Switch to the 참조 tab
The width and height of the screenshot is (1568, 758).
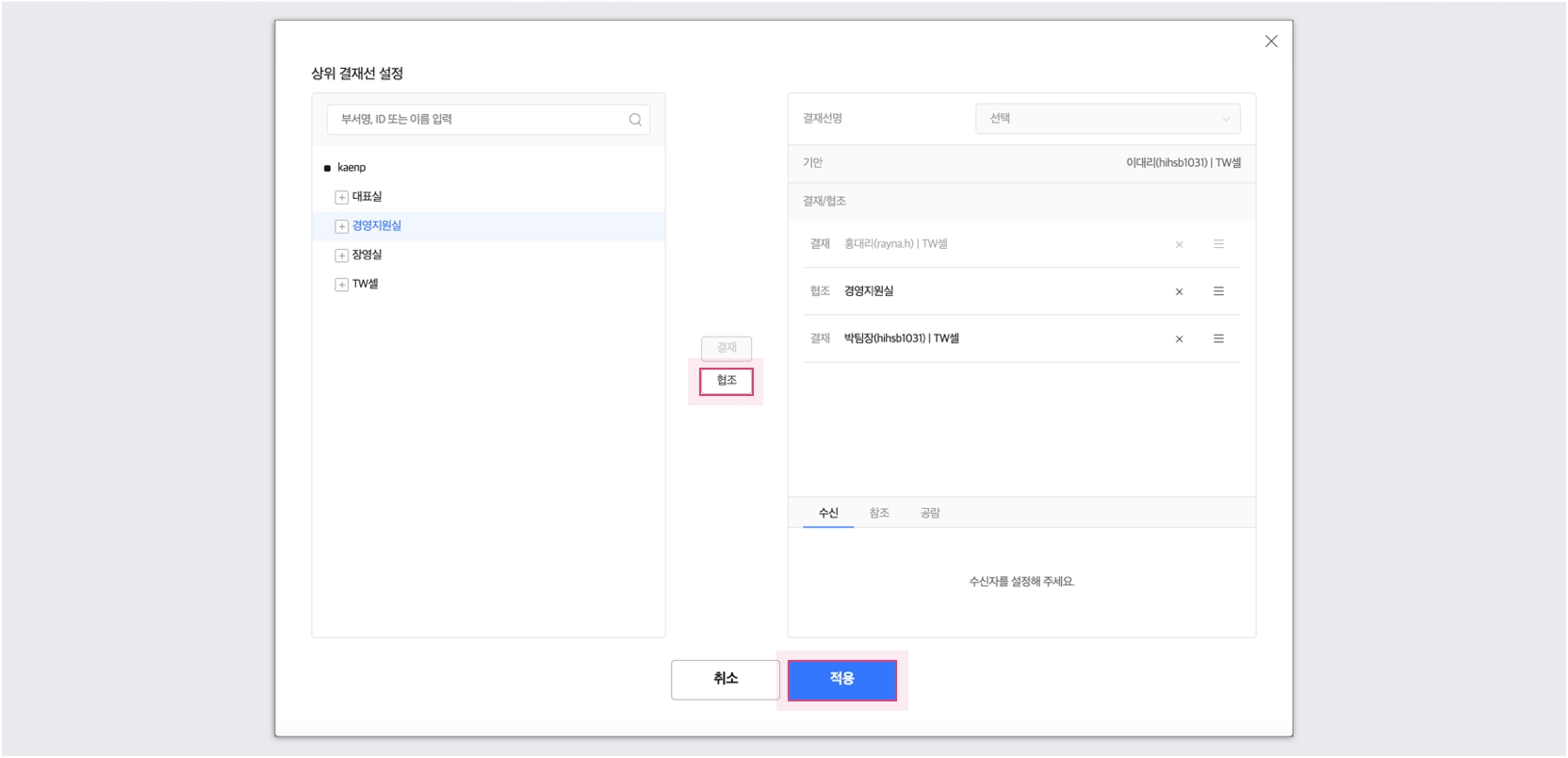pos(879,513)
